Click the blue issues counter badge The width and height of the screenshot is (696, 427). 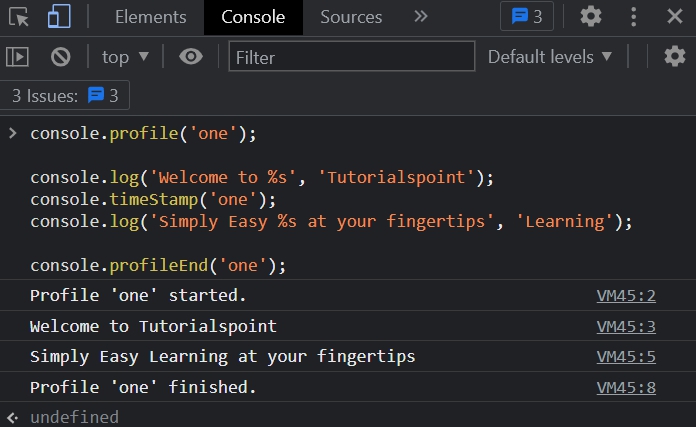coord(527,16)
